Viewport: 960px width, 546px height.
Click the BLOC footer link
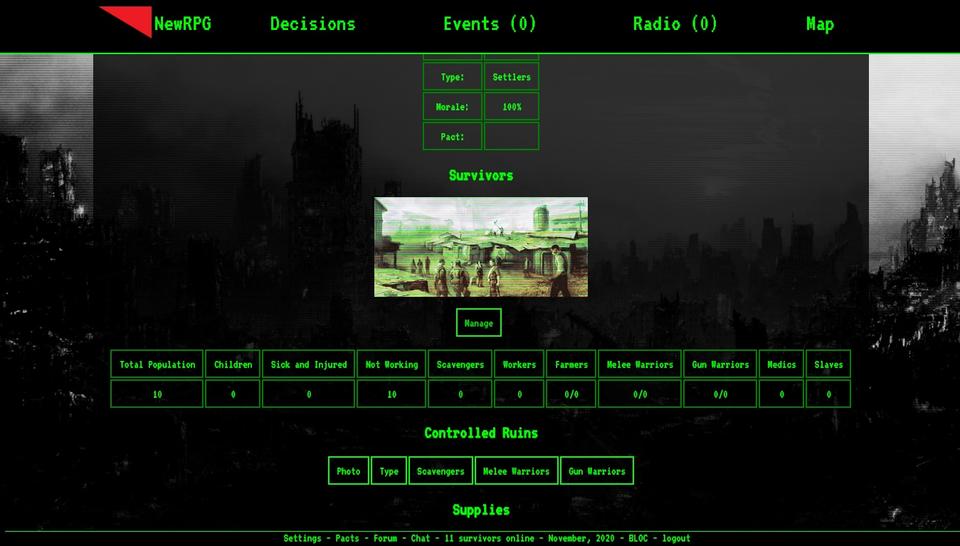click(x=639, y=538)
